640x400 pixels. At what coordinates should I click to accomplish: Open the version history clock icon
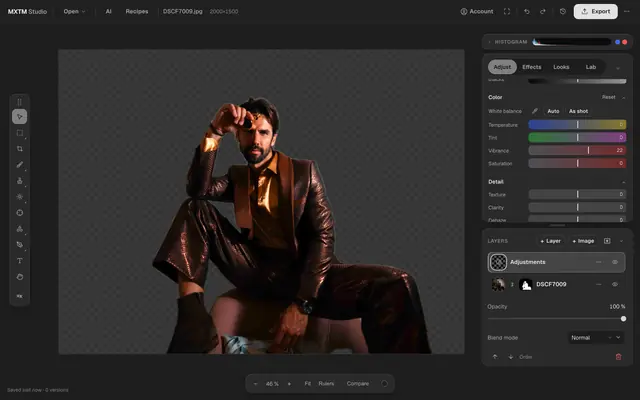click(563, 11)
